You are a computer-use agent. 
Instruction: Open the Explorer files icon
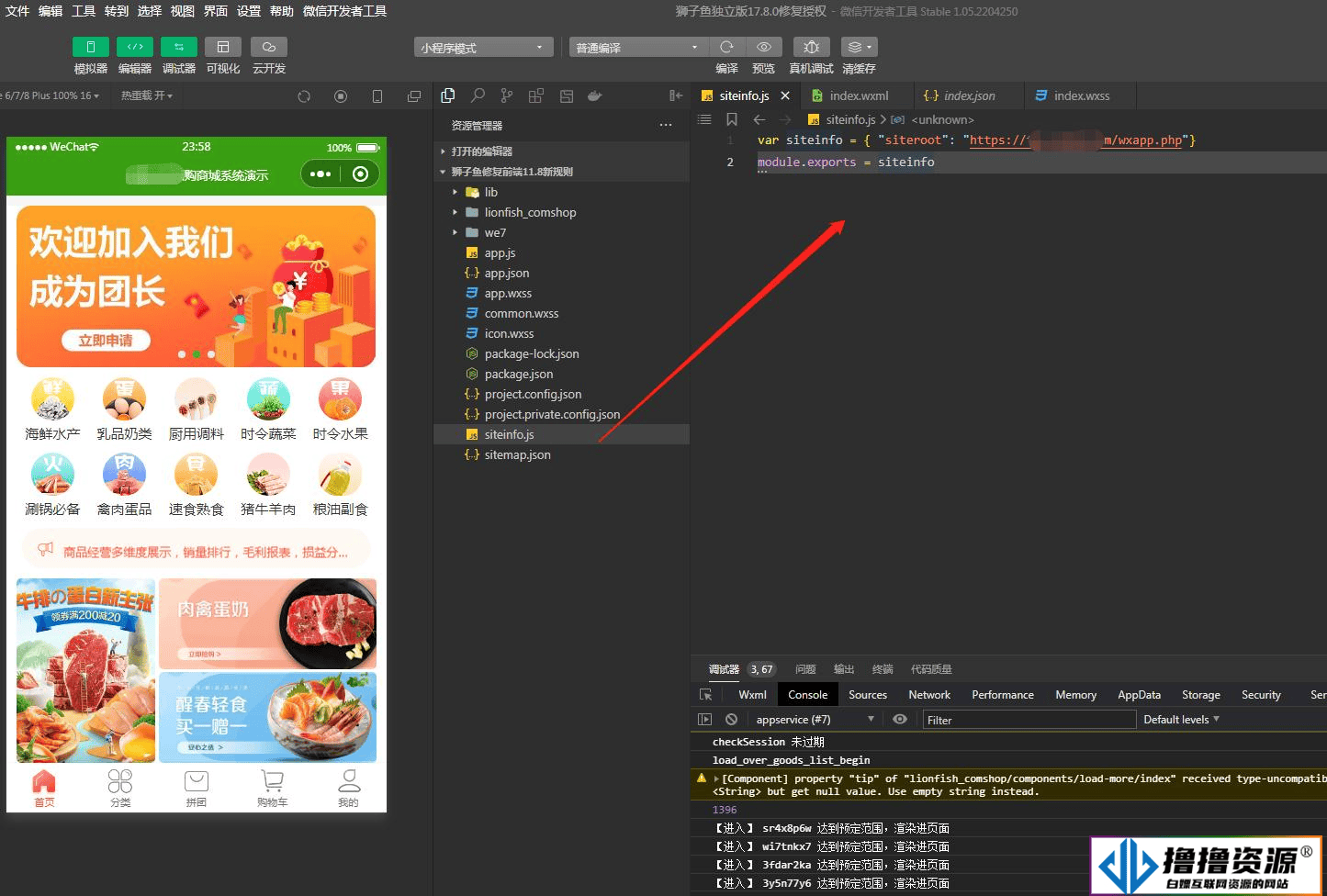click(448, 95)
